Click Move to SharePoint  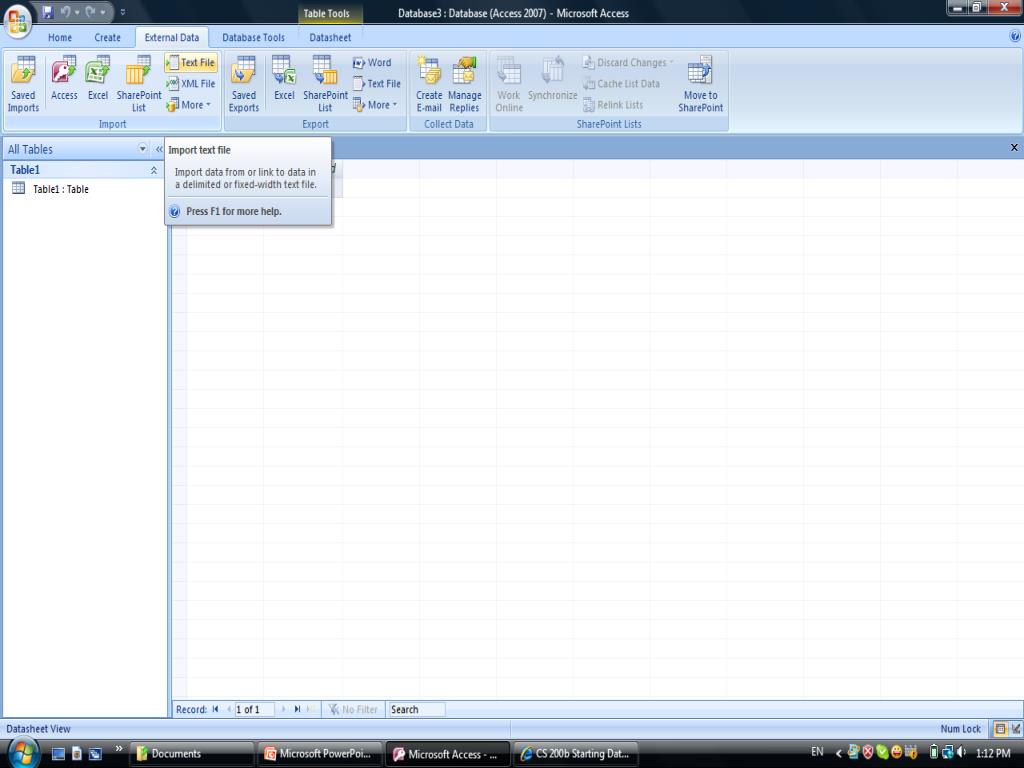[x=700, y=84]
